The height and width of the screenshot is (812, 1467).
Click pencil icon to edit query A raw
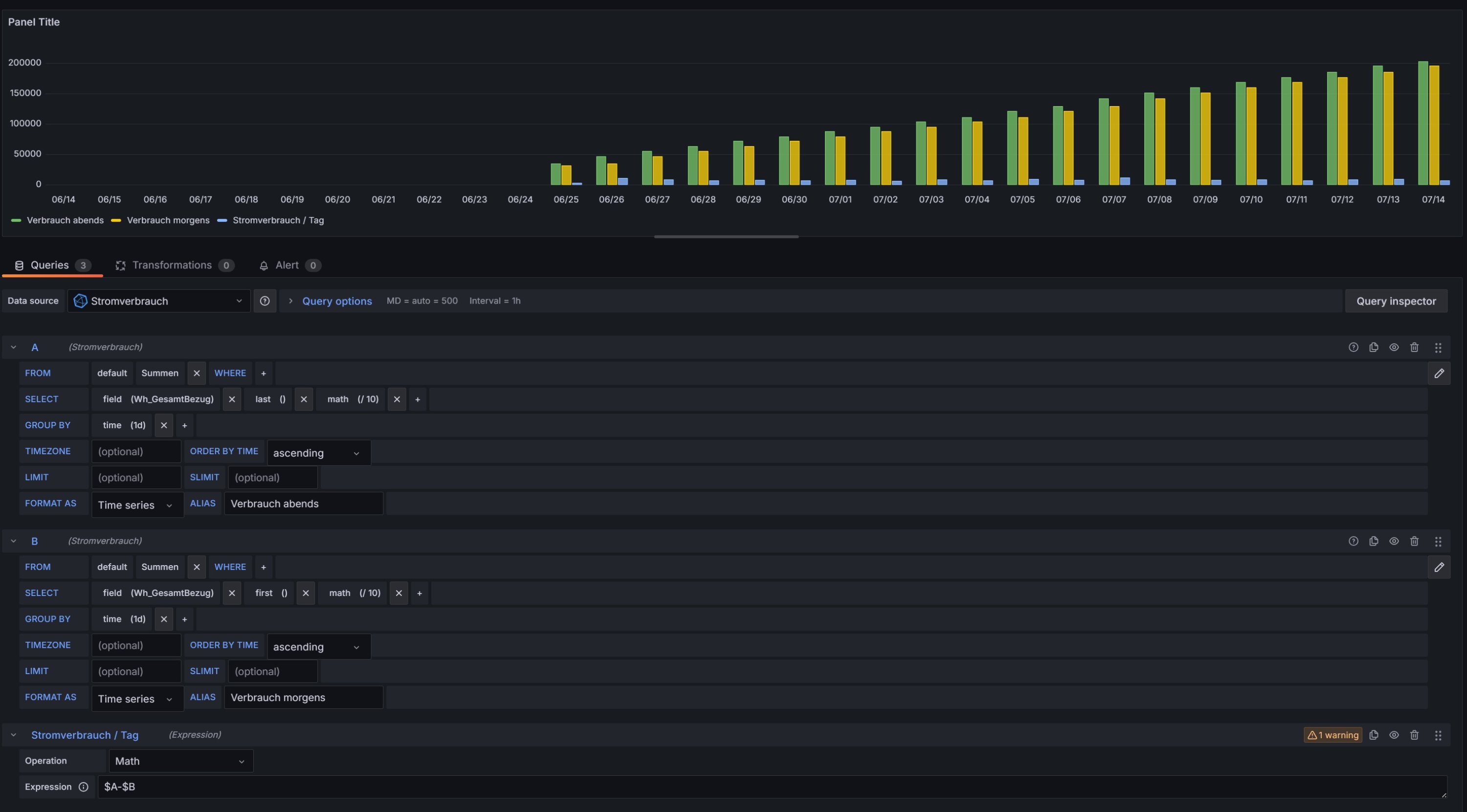(x=1439, y=373)
